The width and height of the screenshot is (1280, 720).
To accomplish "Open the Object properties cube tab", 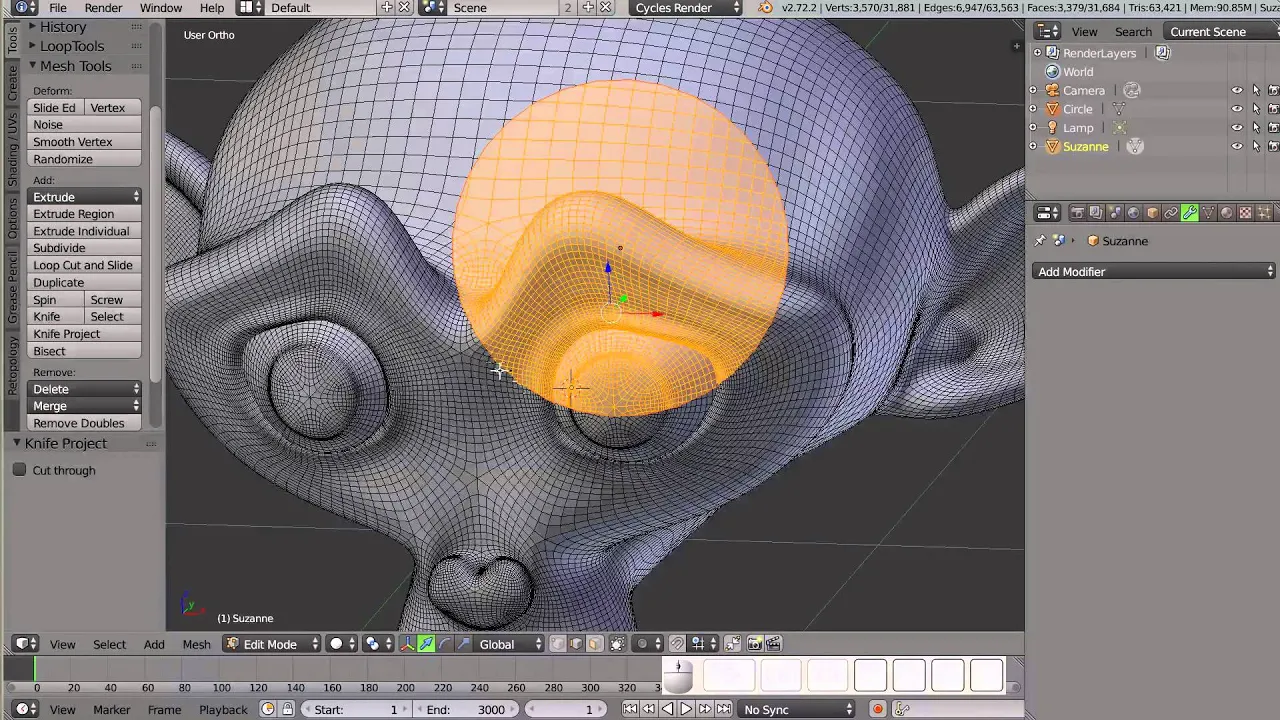I will point(1153,213).
